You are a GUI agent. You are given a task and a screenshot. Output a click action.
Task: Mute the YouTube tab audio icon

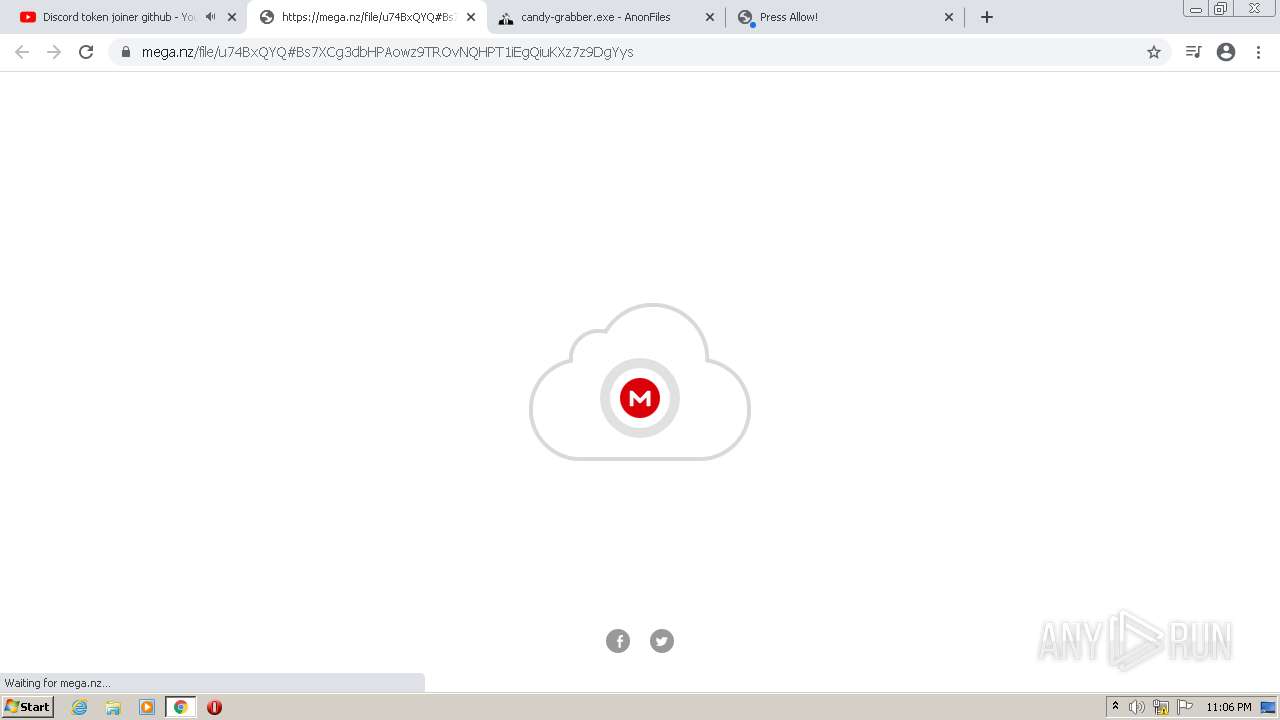pos(210,17)
